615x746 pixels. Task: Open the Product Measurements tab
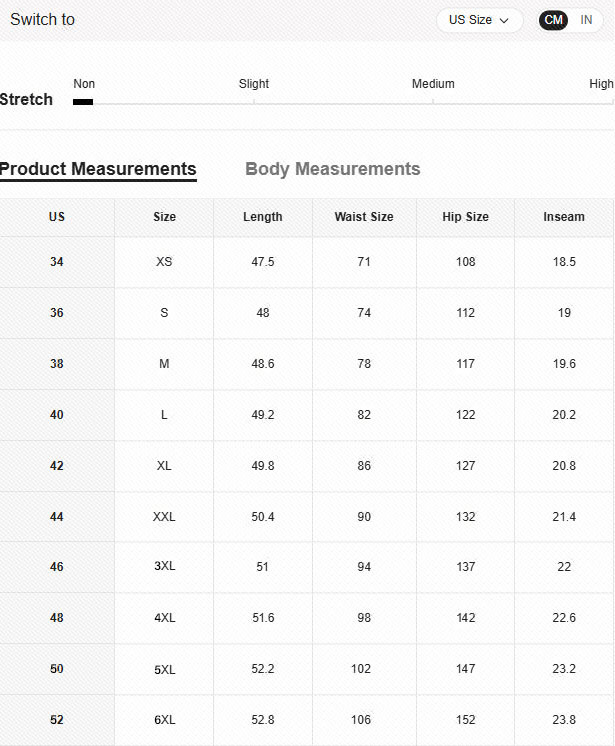pos(98,169)
